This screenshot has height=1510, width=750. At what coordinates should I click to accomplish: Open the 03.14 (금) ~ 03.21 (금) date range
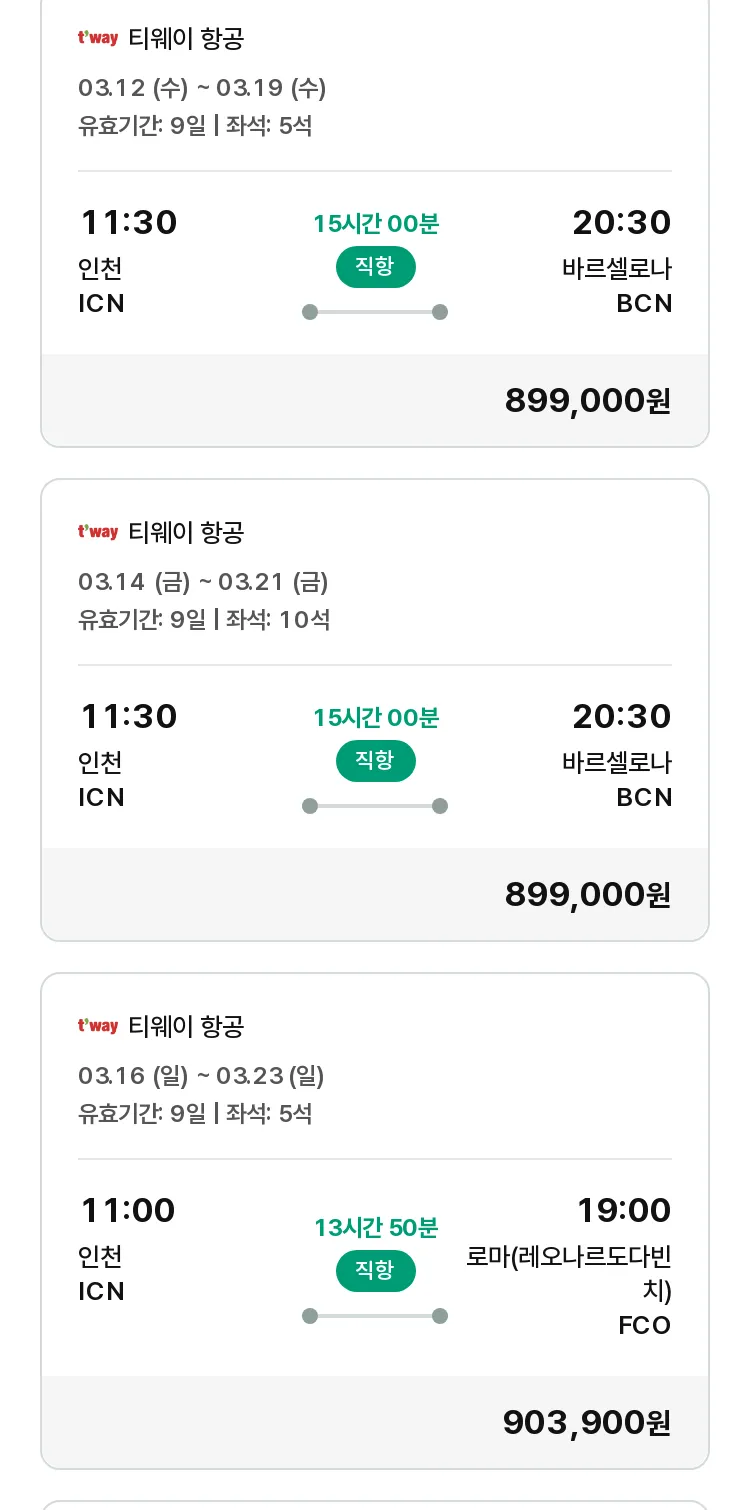[x=203, y=582]
